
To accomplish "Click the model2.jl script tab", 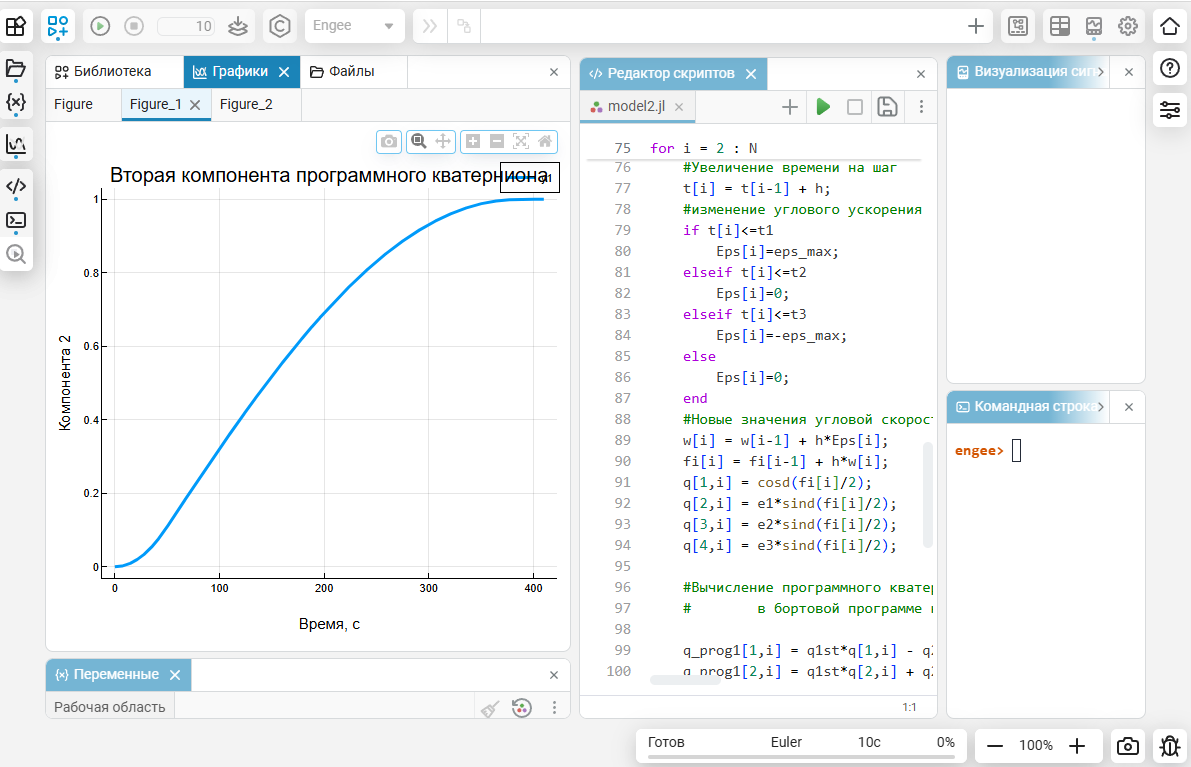I will click(637, 106).
